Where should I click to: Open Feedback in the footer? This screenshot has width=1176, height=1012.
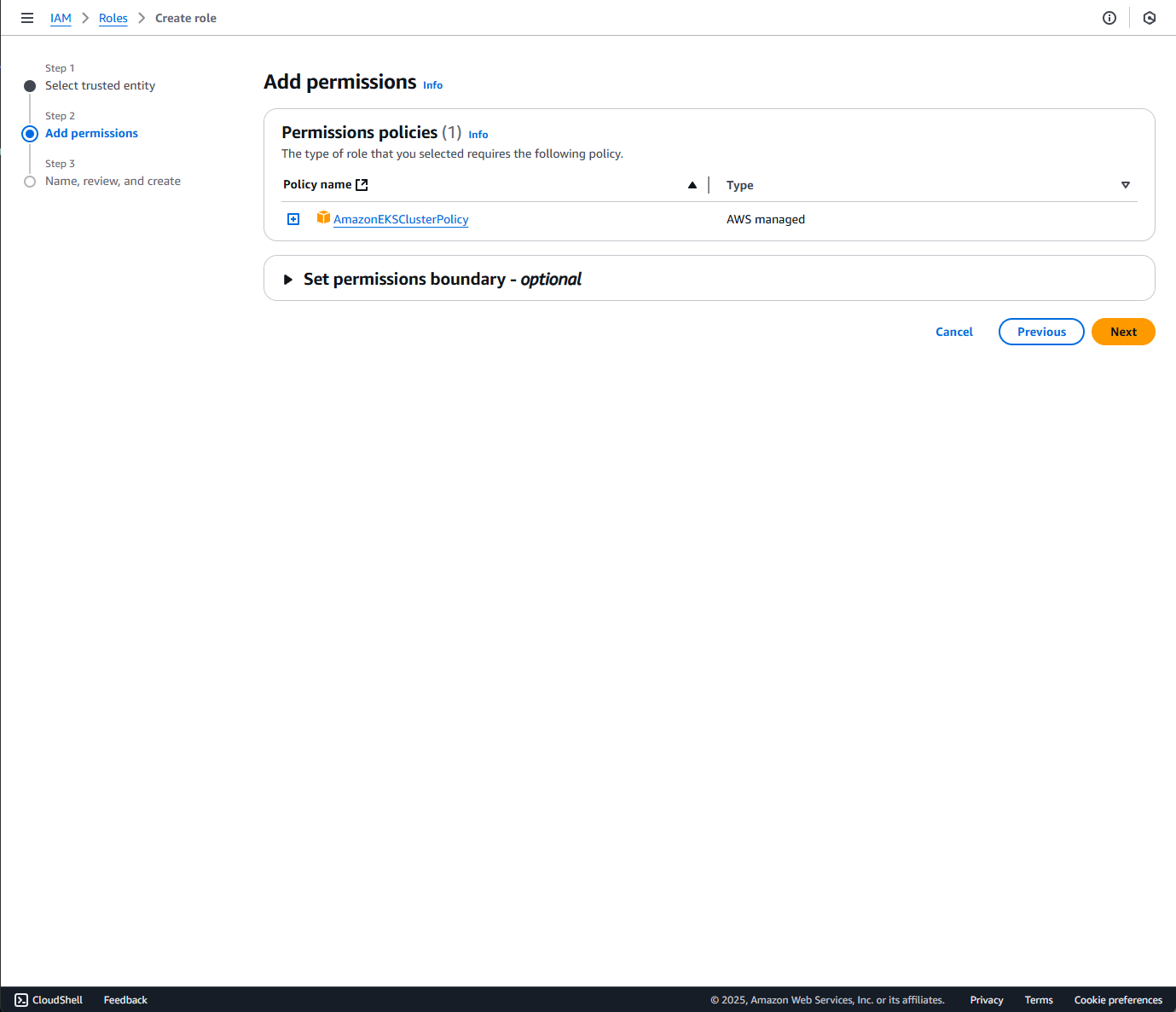pos(125,1000)
